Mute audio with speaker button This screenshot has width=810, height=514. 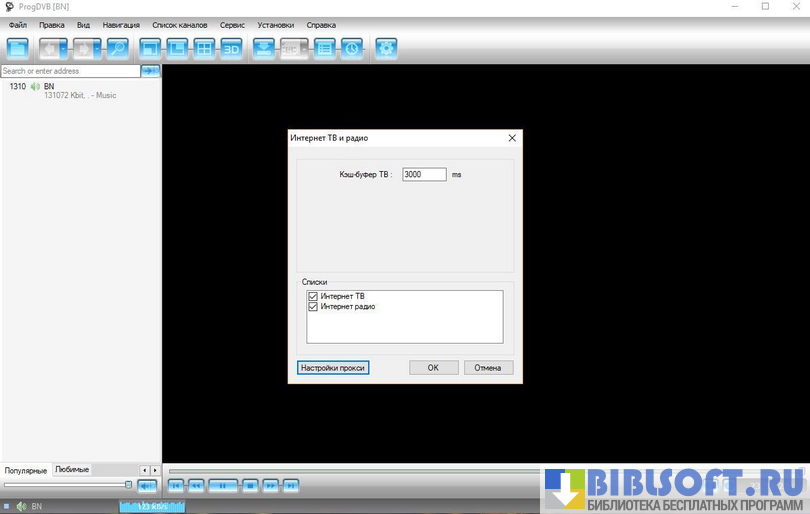[147, 485]
